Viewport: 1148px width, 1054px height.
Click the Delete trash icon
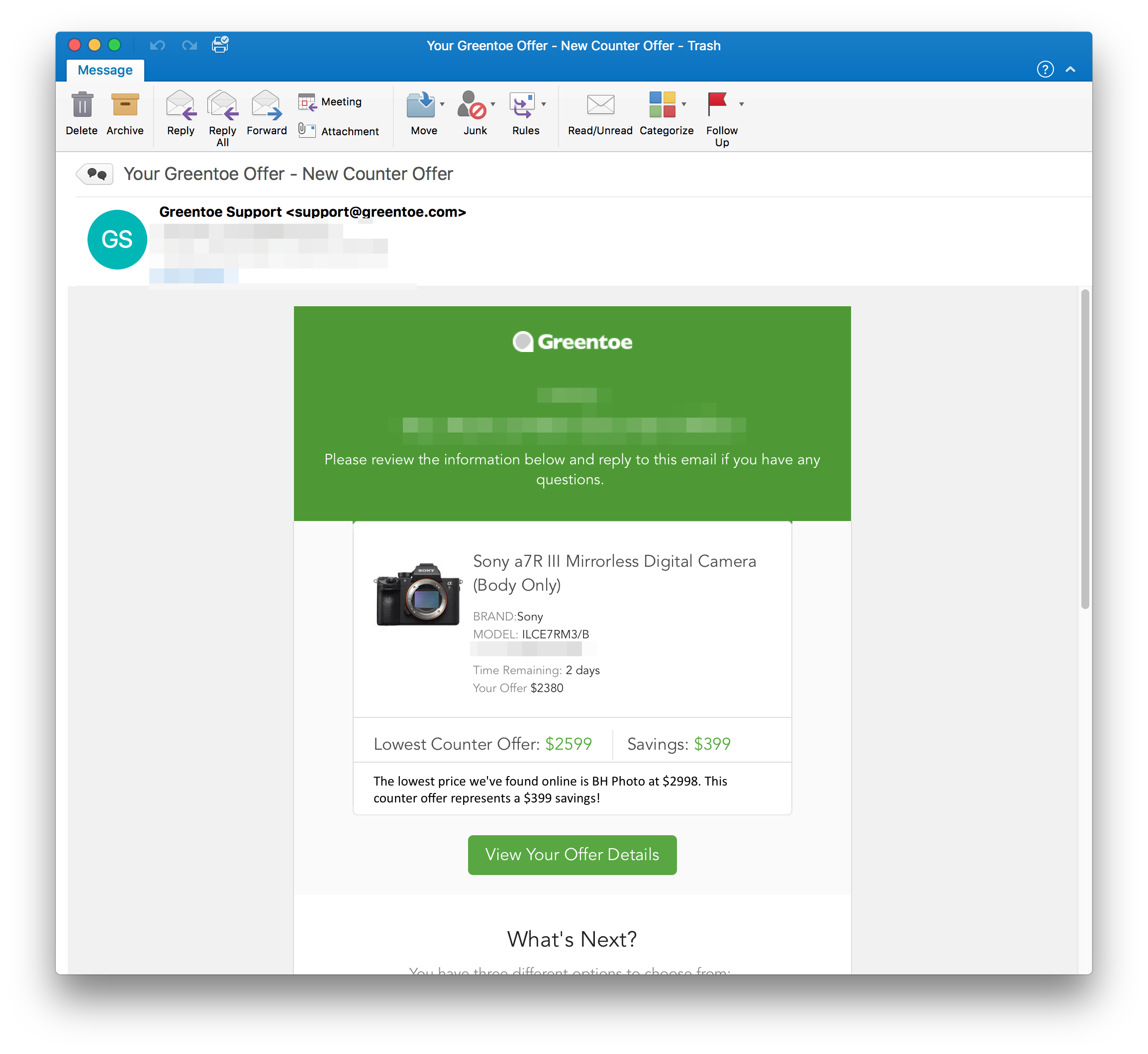point(82,105)
